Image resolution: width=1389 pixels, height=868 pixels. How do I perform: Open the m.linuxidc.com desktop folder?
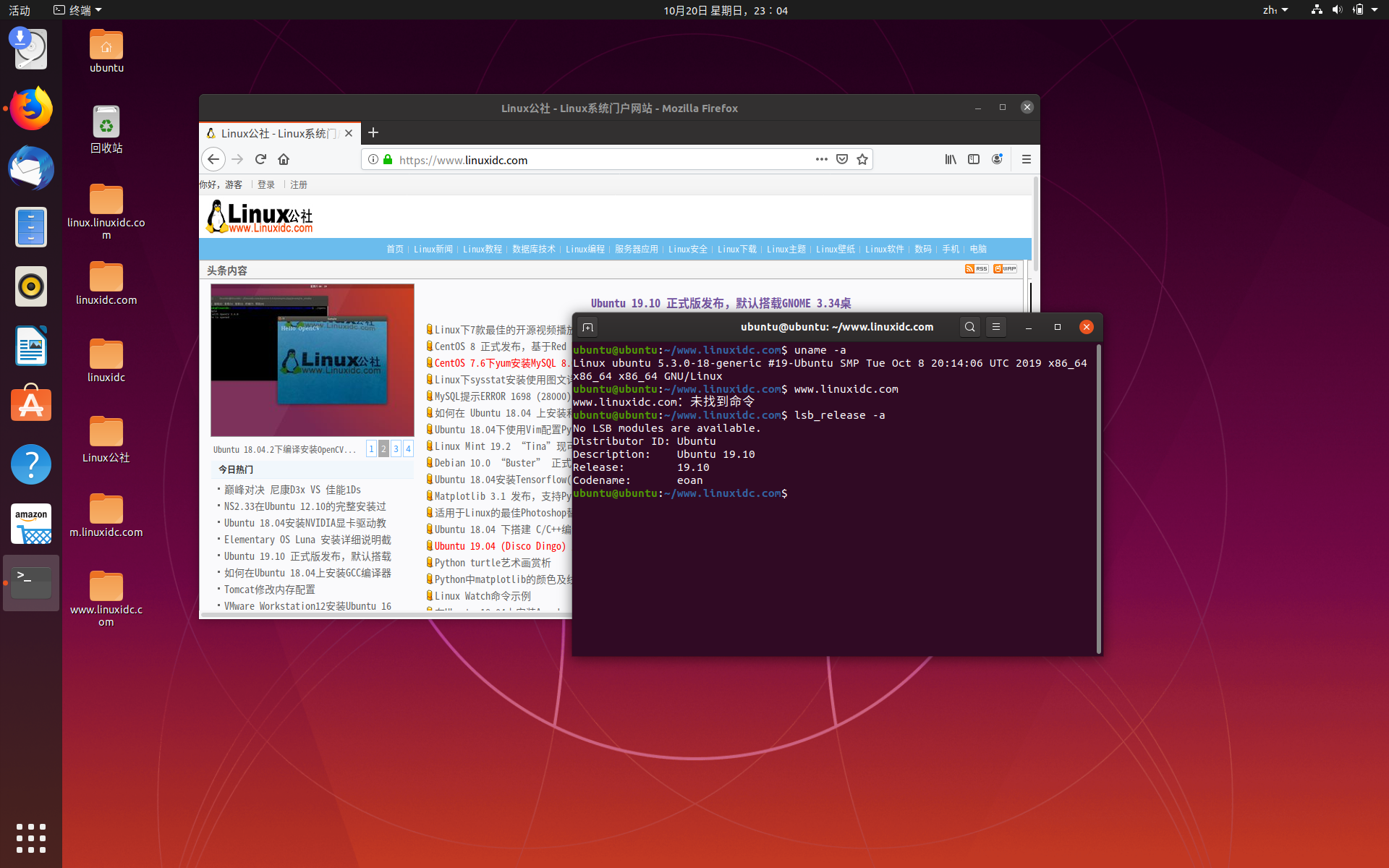(106, 516)
